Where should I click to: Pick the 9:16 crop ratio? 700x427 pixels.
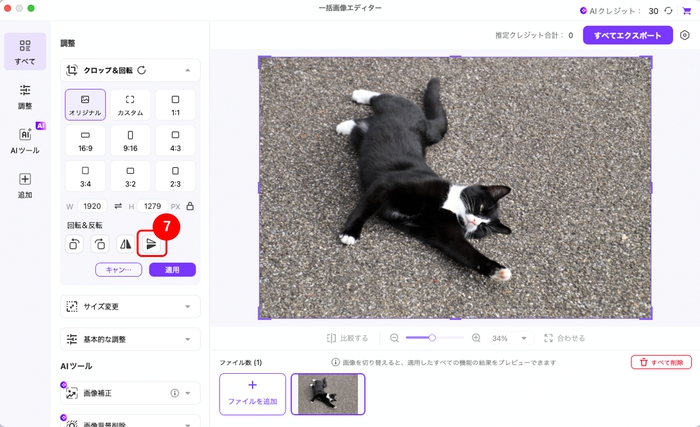130,140
